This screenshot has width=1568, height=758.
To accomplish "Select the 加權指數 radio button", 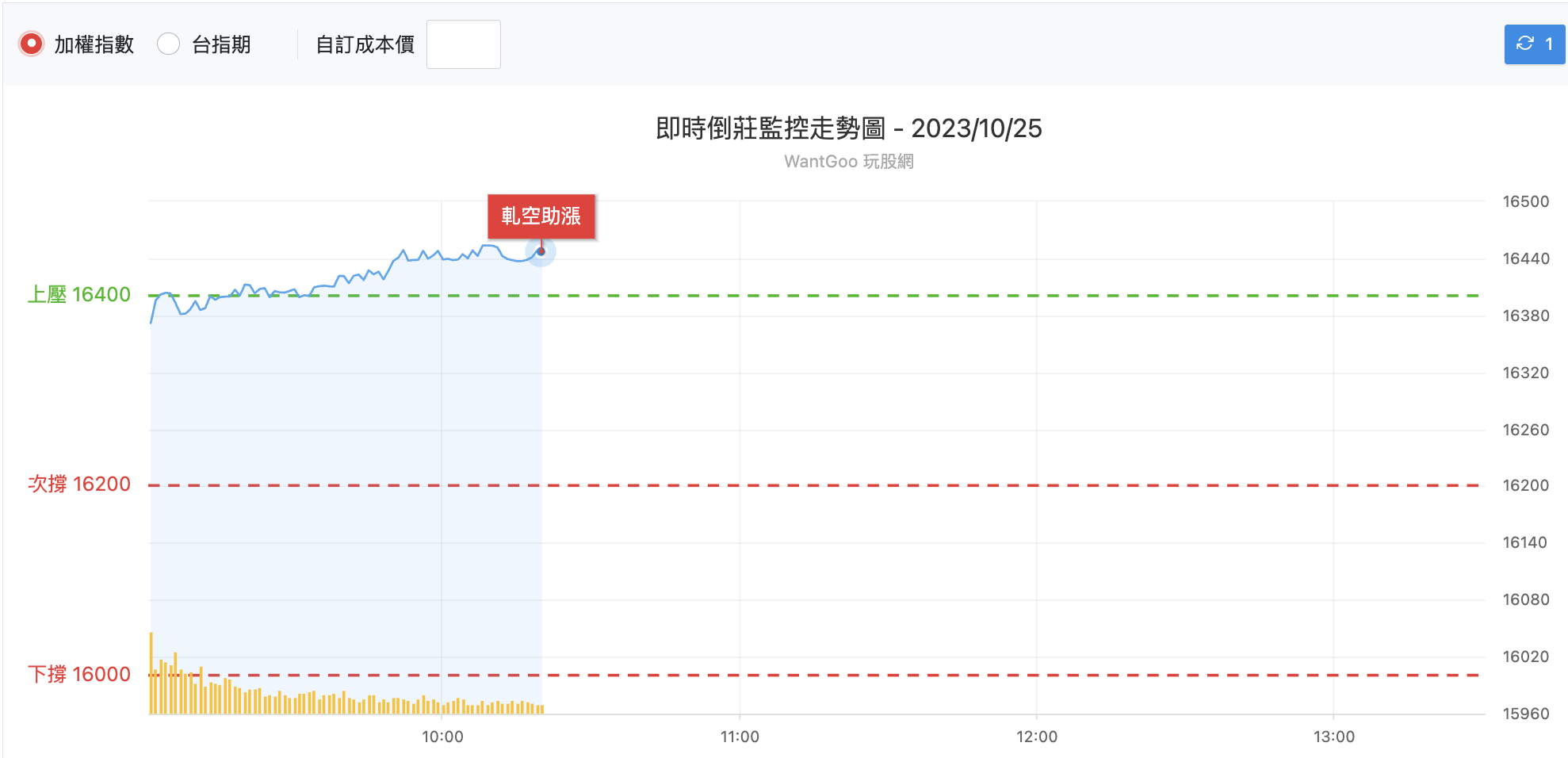I will coord(31,44).
